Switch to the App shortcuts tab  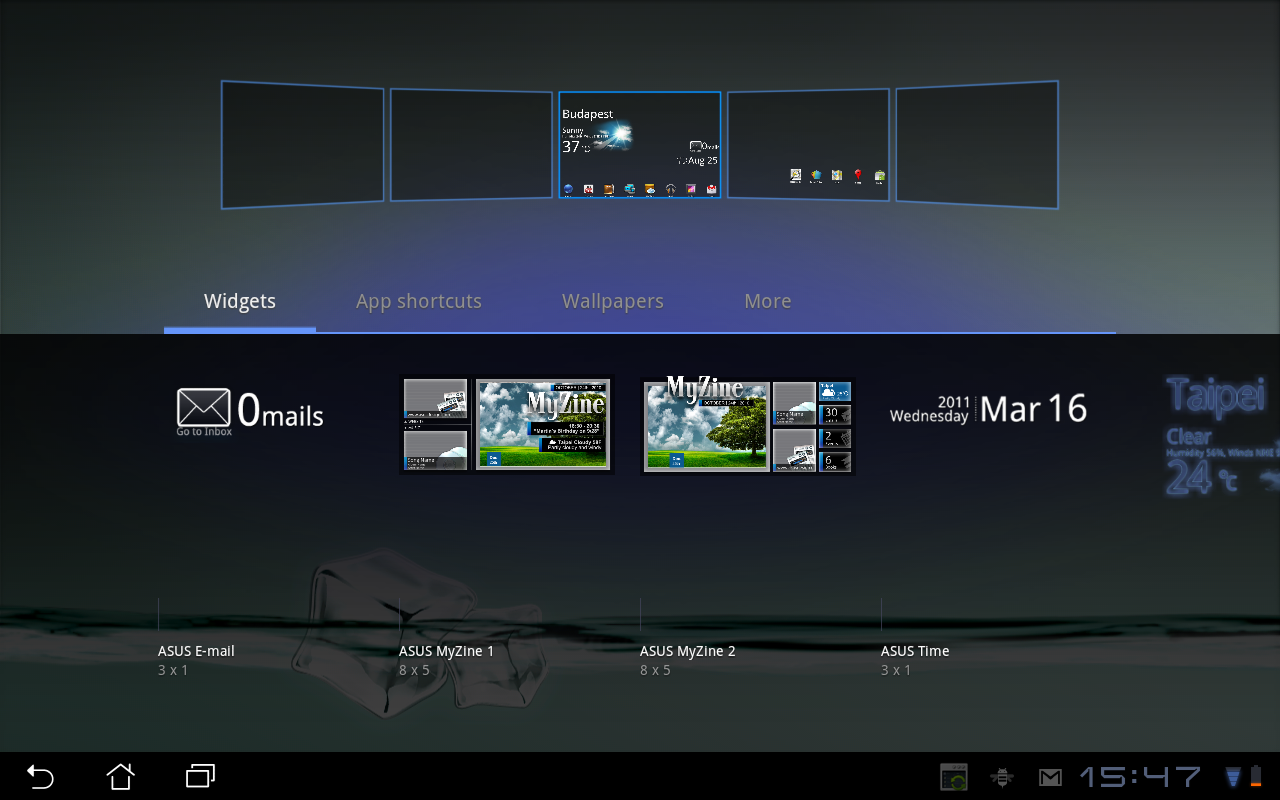coord(419,301)
